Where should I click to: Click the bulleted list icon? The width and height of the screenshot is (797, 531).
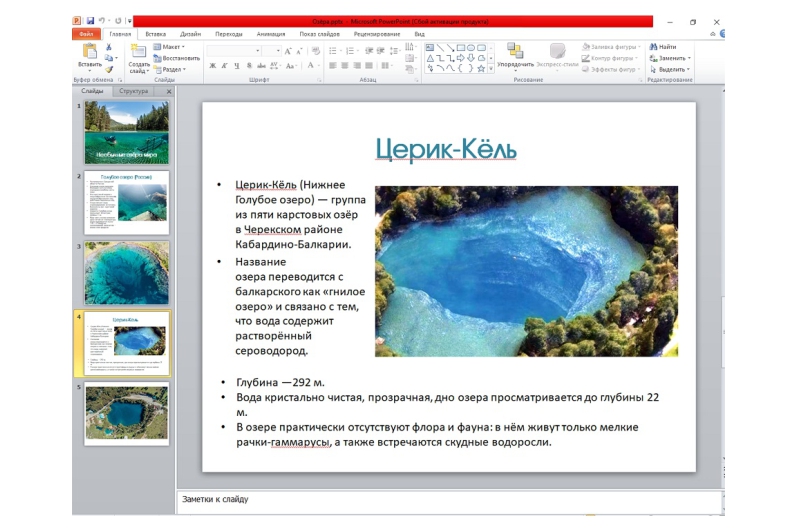tap(334, 51)
